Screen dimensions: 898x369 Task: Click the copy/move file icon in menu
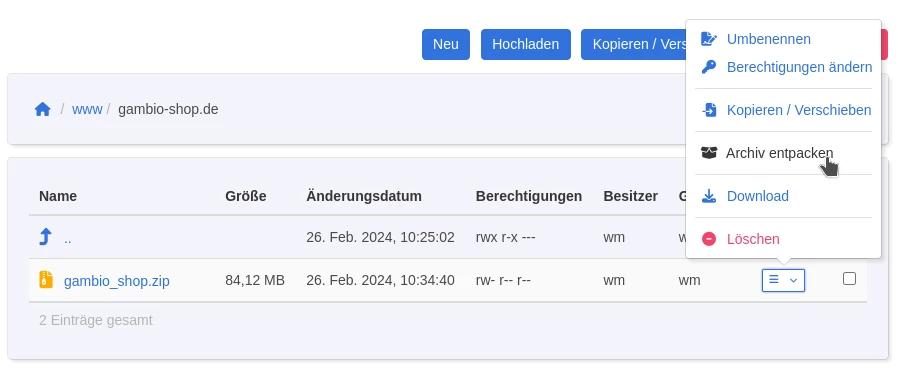[709, 110]
